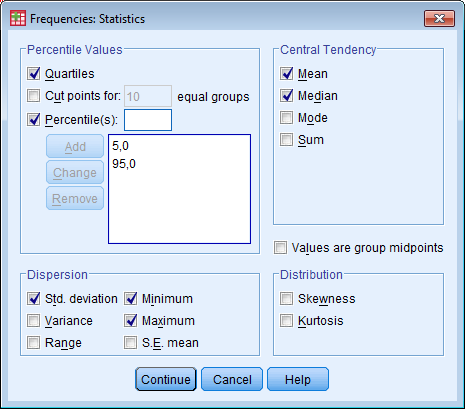Enable the Kurtosis checkbox
465x409 pixels.
286,321
